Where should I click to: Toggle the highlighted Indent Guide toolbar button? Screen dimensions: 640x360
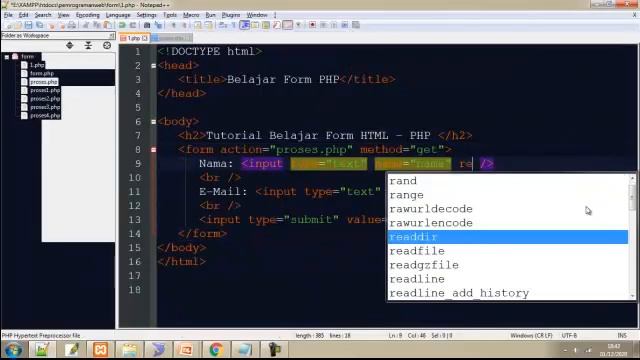pos(245,25)
